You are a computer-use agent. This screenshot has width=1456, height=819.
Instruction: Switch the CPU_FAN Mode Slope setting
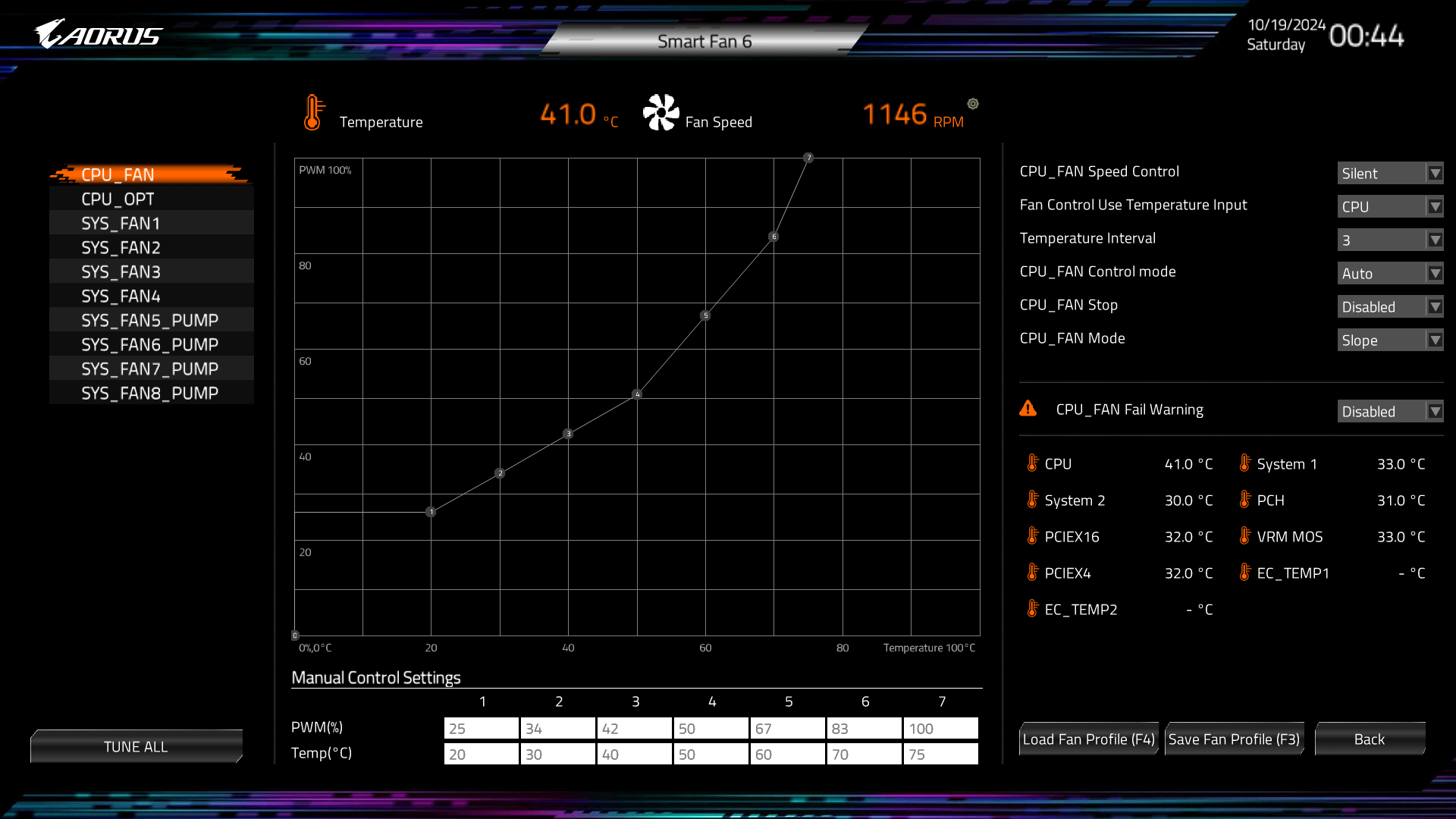coord(1389,340)
